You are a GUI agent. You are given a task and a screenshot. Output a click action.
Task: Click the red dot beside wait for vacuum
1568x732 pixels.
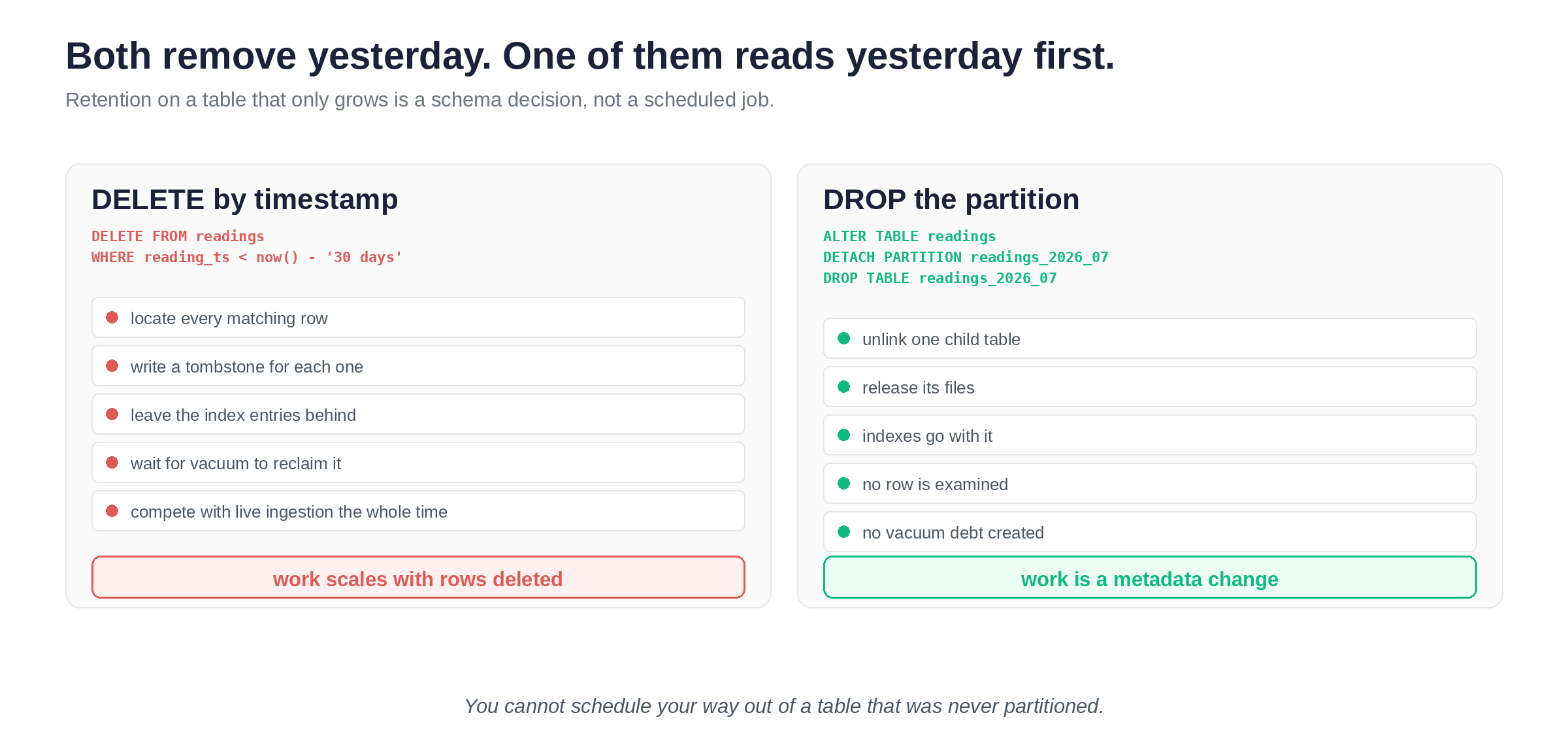(112, 463)
